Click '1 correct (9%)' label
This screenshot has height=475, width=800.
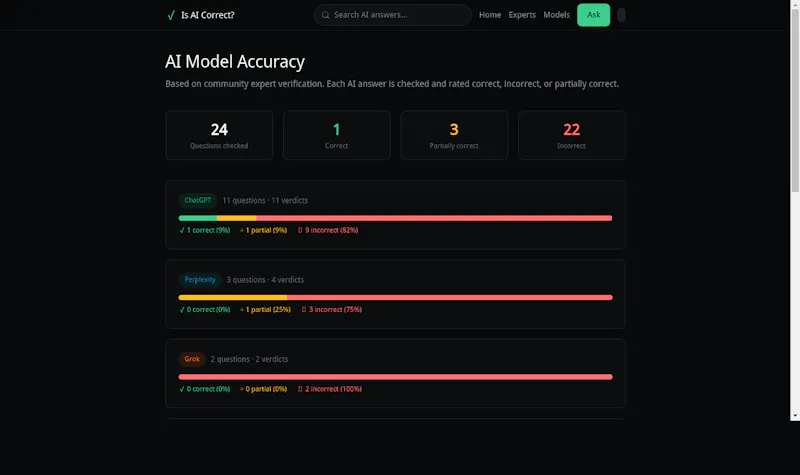pyautogui.click(x=208, y=231)
